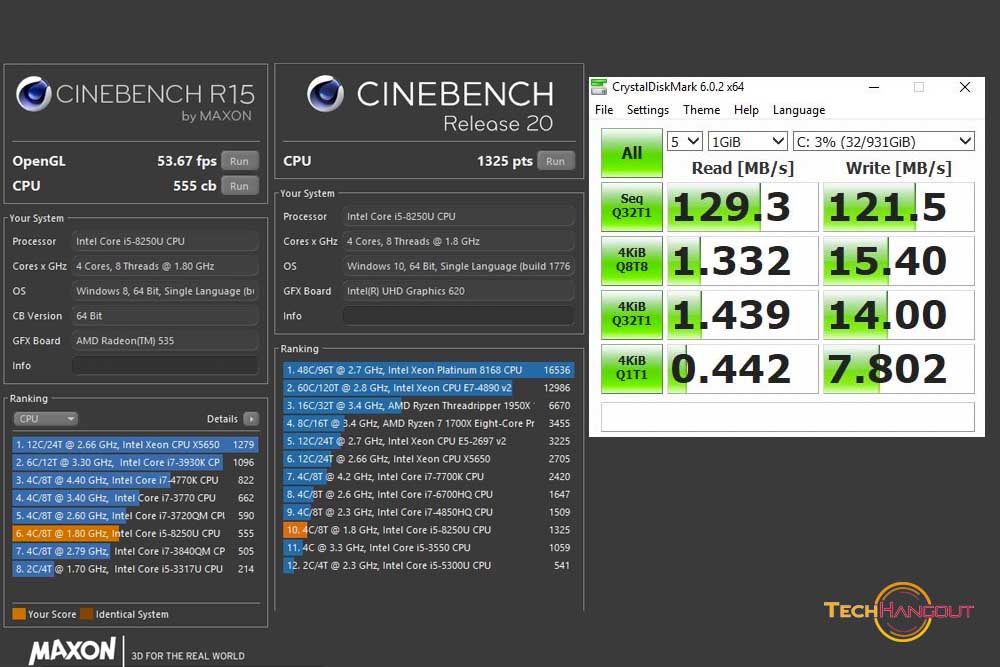This screenshot has height=667, width=1000.
Task: Select R15 ranking row Intel Core i7-3720QM
Action: pyautogui.click(x=135, y=516)
